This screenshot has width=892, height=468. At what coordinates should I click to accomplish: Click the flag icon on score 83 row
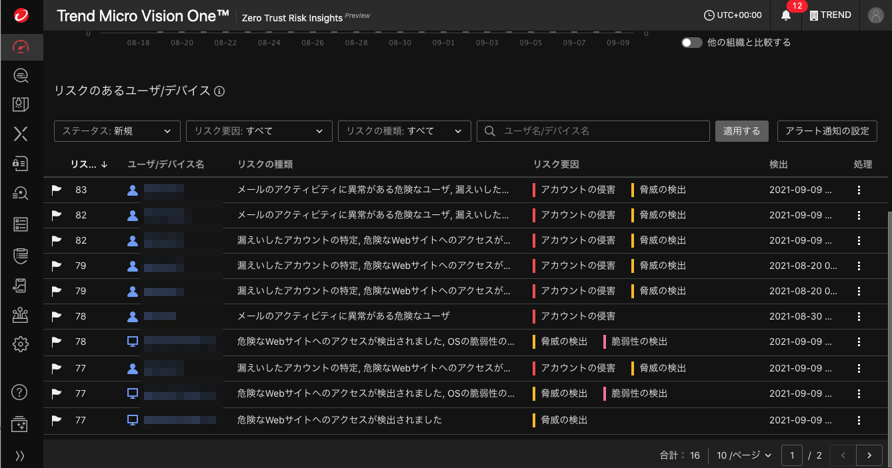[57, 190]
